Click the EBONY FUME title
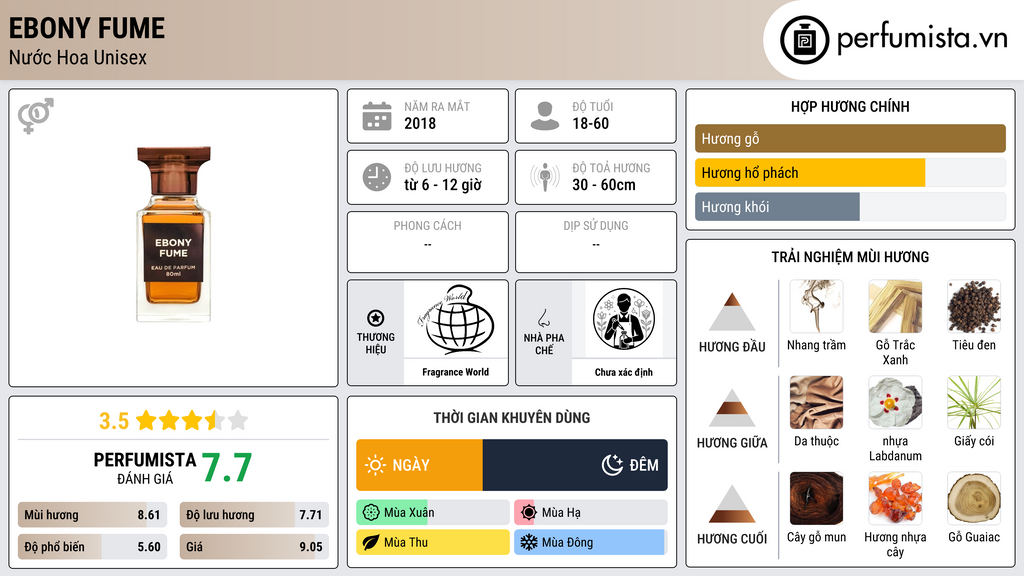1024x576 pixels. pos(87,29)
